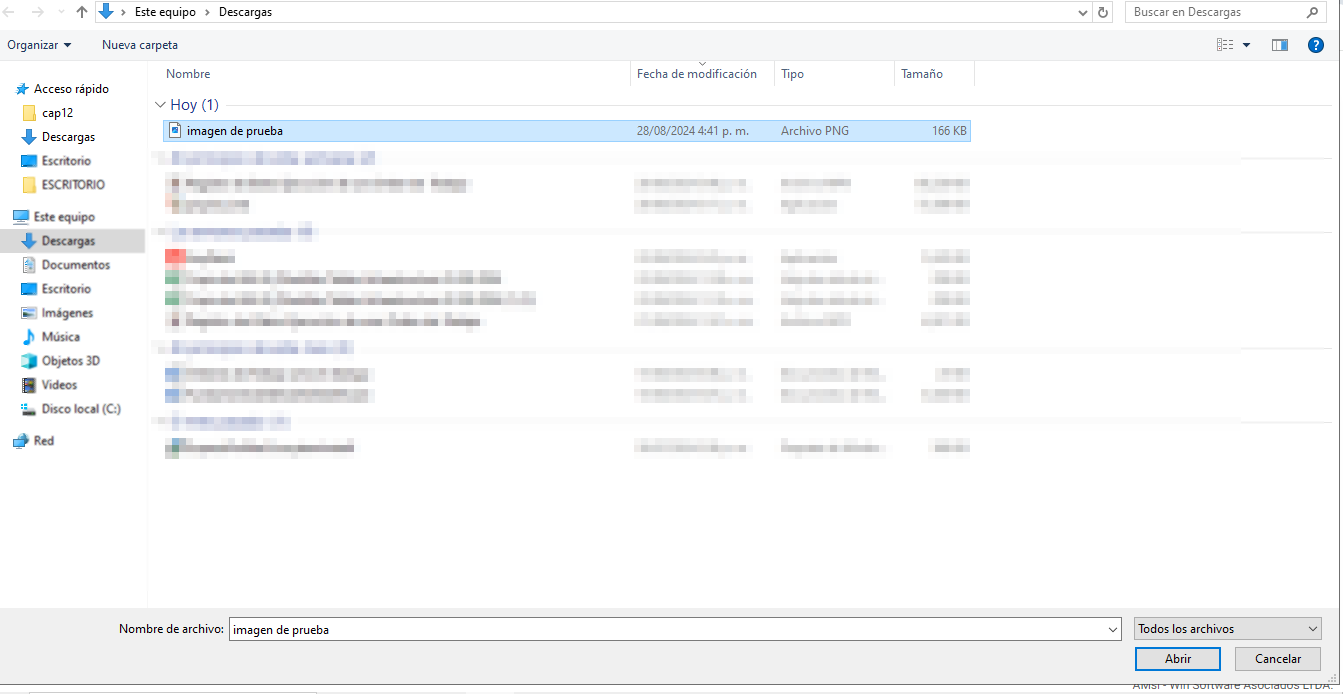
Task: Click the Objetos 3D cube icon
Action: tap(29, 361)
